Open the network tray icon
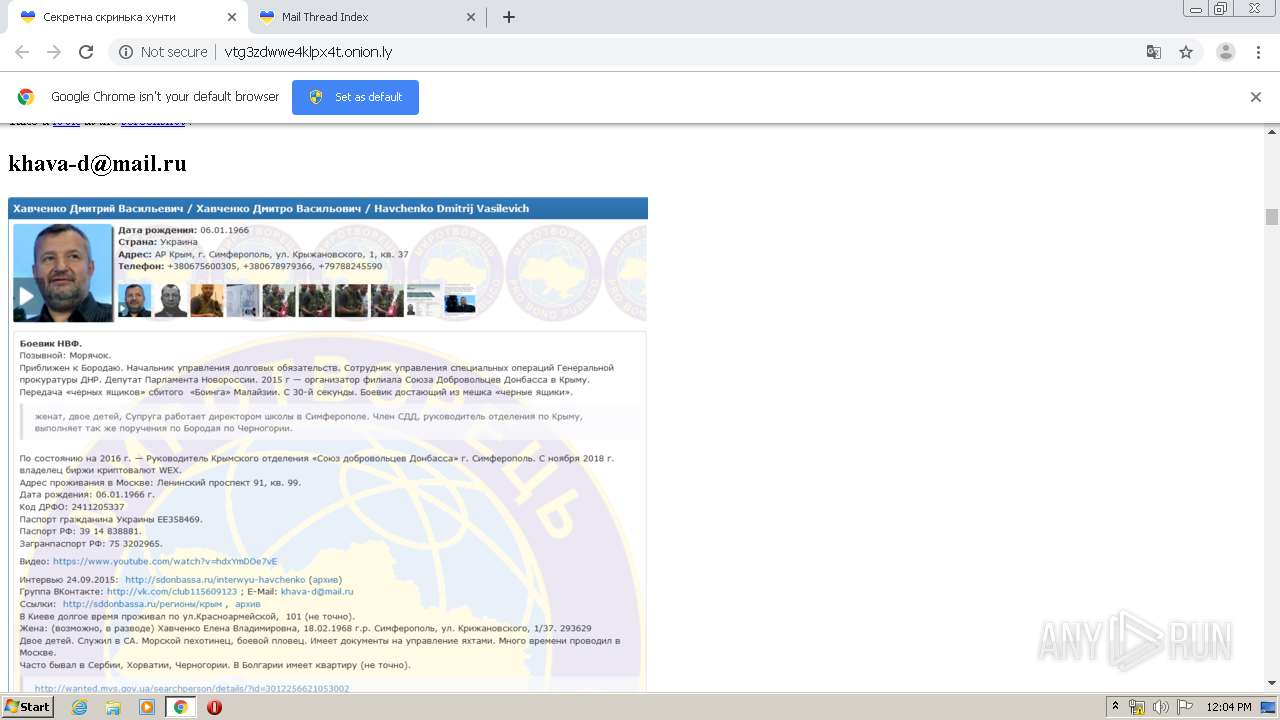Screen dimensions: 1280x720 (x=1136, y=707)
